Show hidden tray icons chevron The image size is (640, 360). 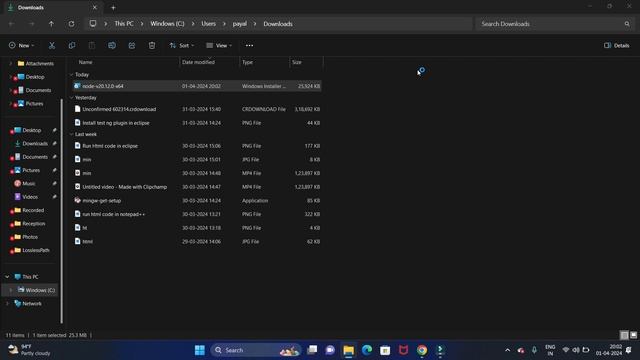507,350
